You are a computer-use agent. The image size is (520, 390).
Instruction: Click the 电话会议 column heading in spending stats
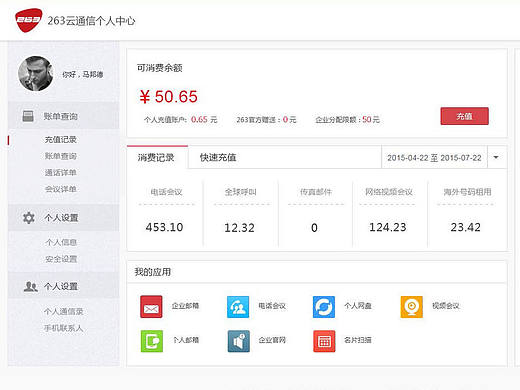pos(166,192)
